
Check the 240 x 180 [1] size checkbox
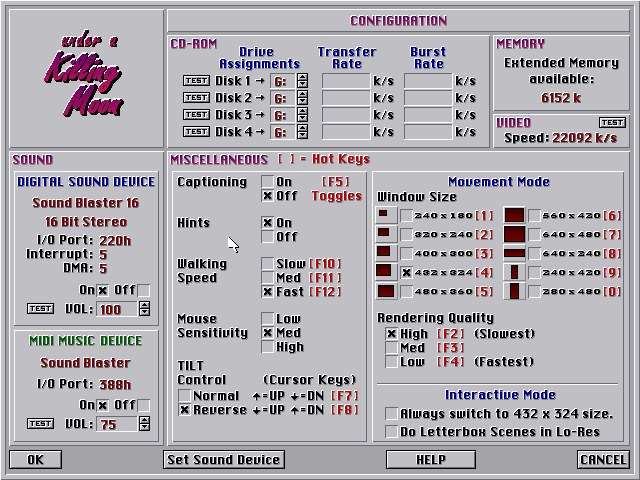point(406,216)
